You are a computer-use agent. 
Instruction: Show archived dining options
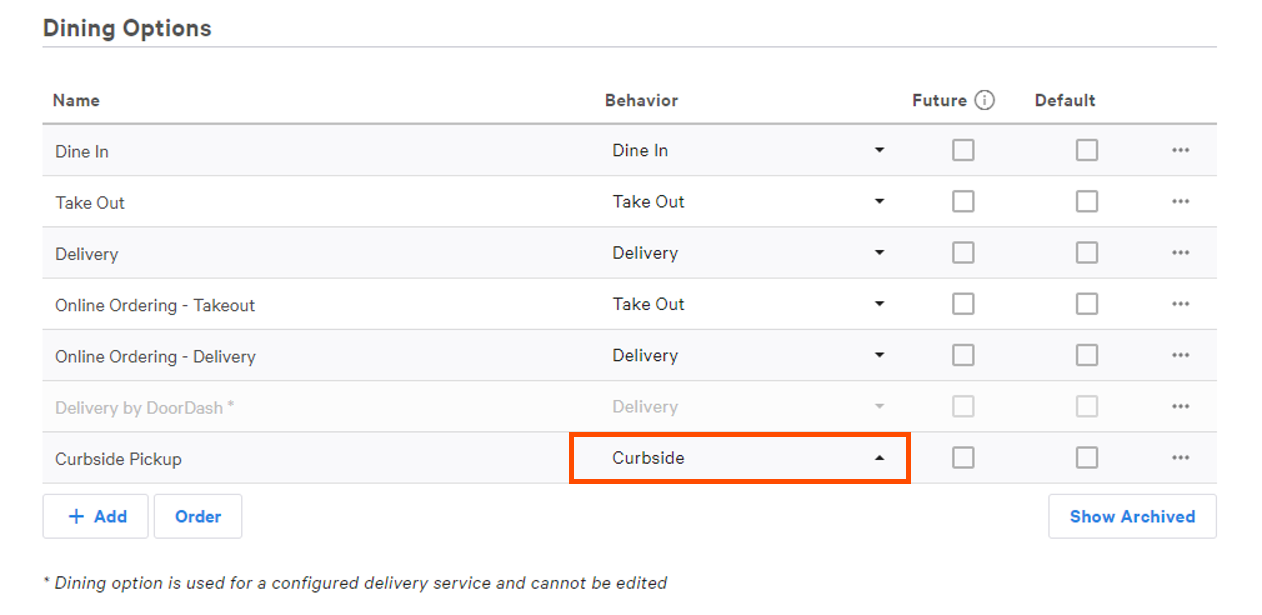[x=1132, y=516]
